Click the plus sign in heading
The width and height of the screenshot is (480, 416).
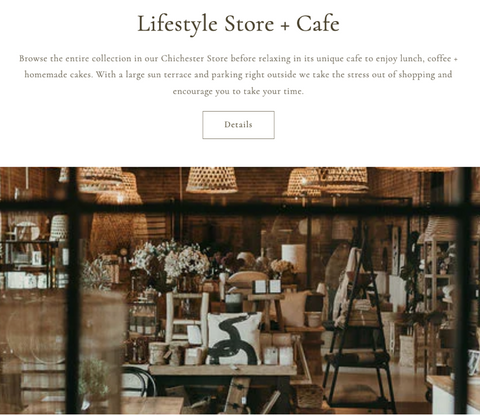point(285,26)
